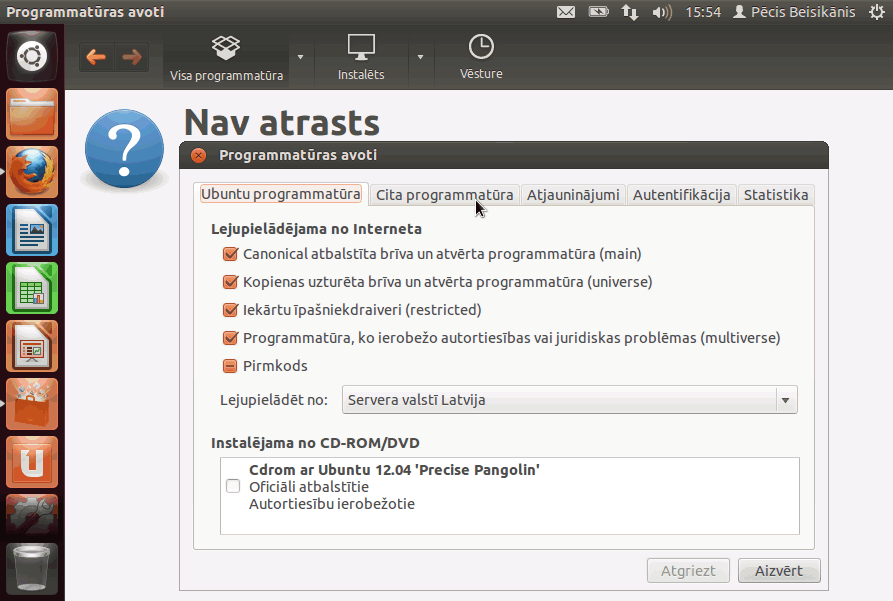The width and height of the screenshot is (893, 601).
Task: Show Instalēts software view
Action: click(361, 58)
